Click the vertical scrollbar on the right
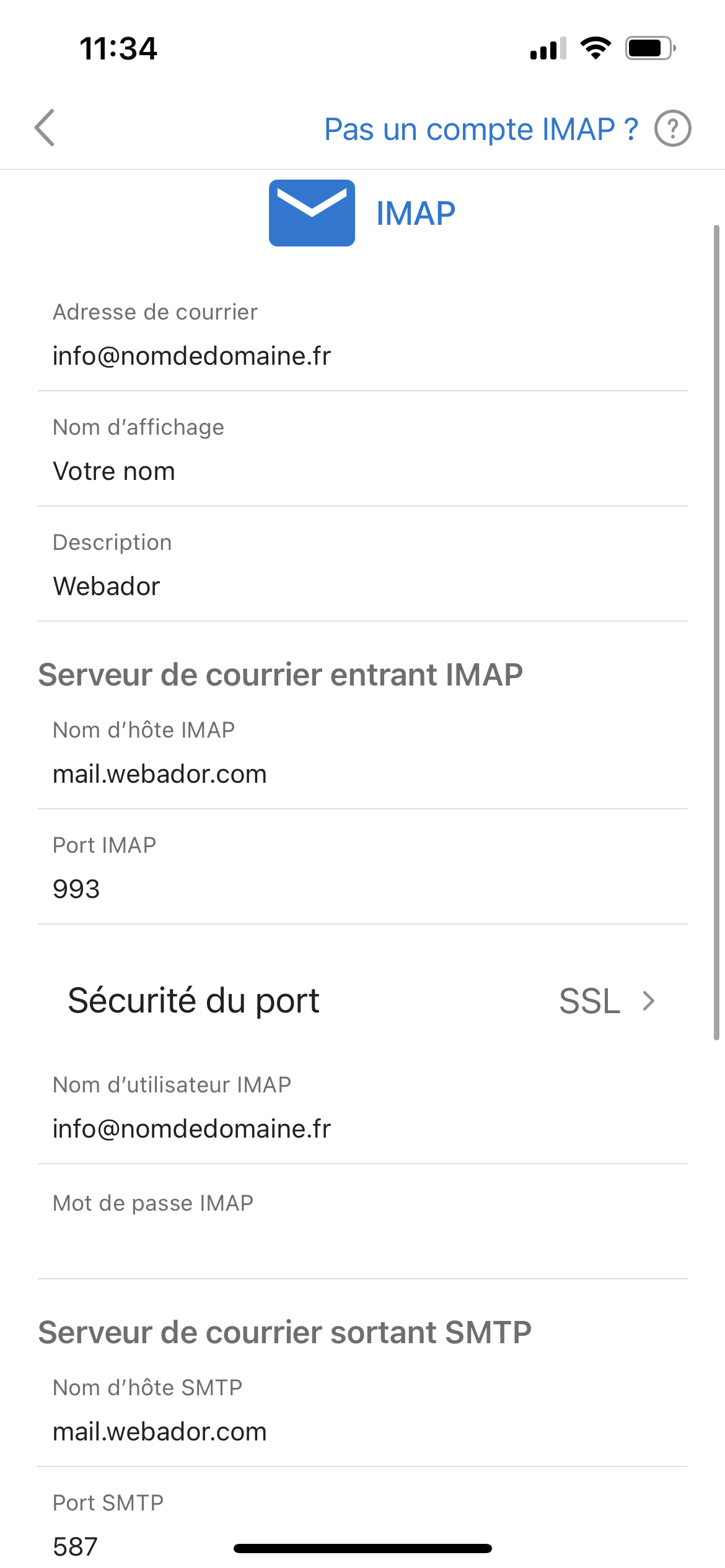This screenshot has height=1568, width=725. [x=716, y=632]
